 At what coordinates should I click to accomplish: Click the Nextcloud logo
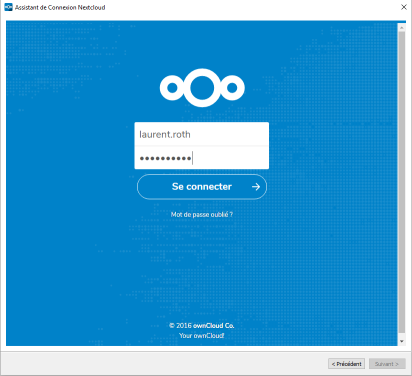click(x=202, y=88)
